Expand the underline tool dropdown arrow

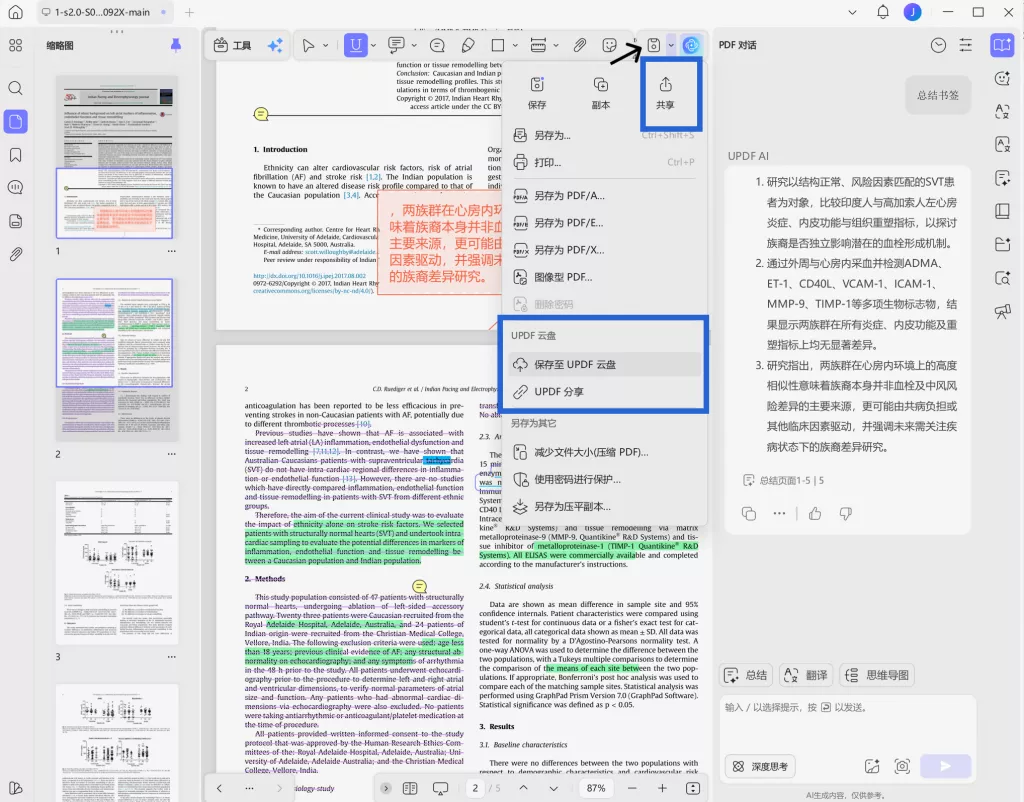click(x=374, y=45)
